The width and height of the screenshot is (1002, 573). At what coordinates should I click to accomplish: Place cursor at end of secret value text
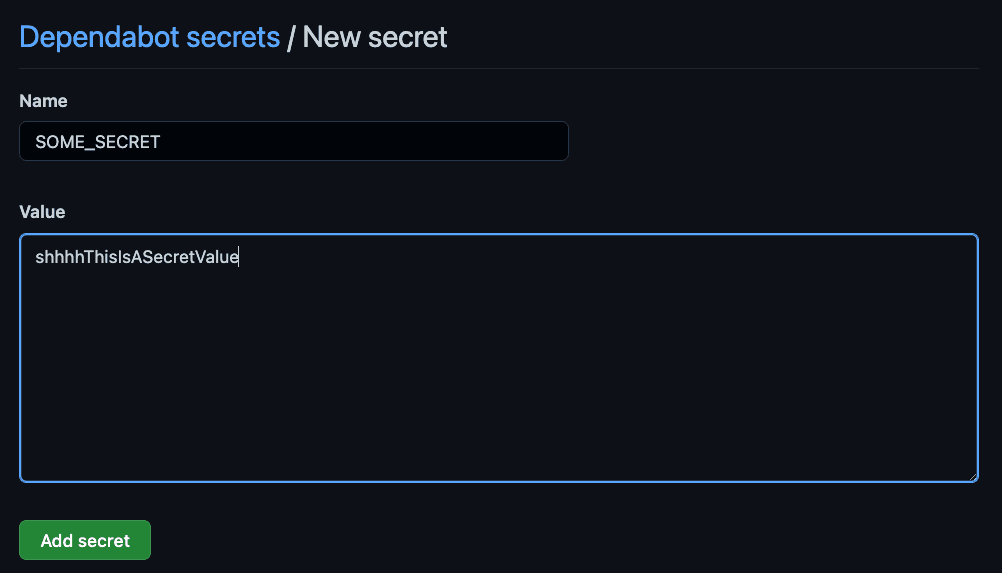[x=239, y=257]
